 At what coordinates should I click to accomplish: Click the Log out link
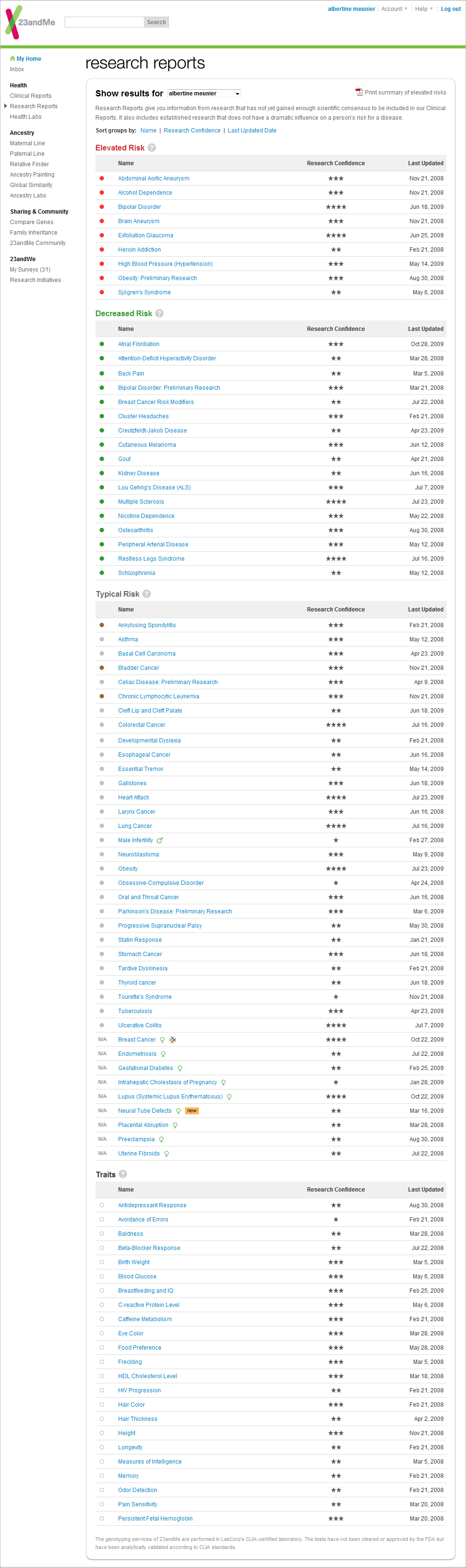pos(451,9)
